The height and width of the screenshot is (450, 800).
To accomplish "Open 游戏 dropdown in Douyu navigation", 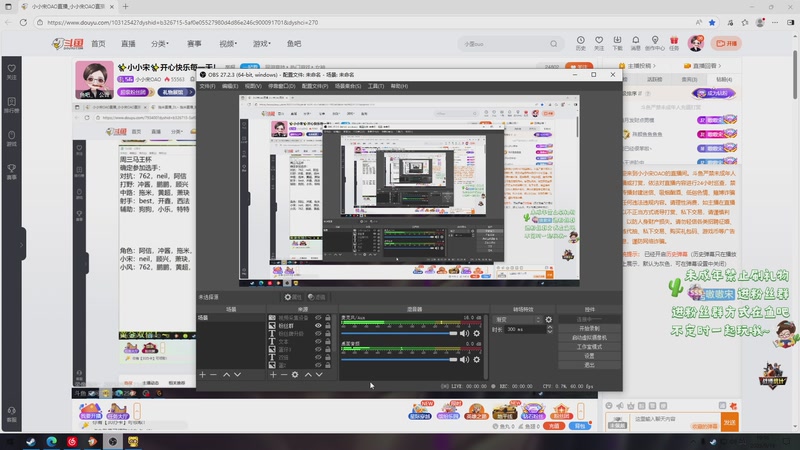I will (x=262, y=44).
